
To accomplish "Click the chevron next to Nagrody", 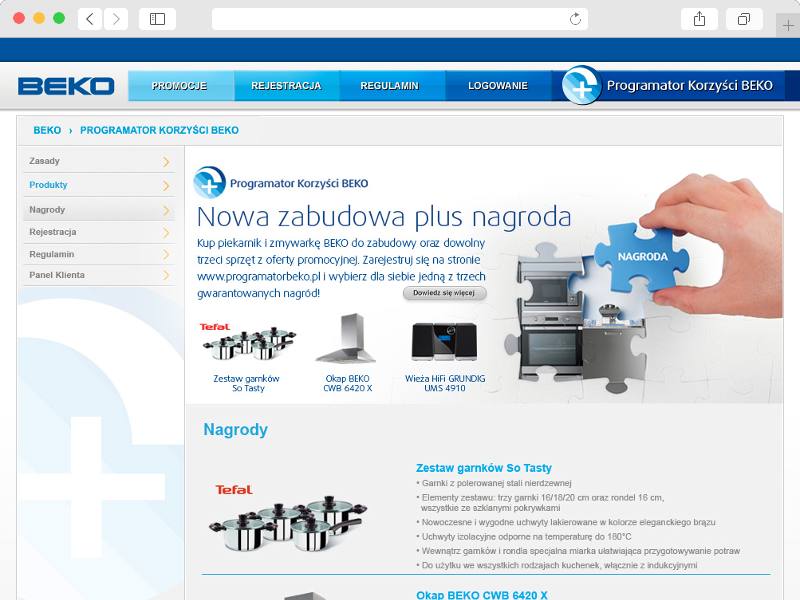I will 166,210.
